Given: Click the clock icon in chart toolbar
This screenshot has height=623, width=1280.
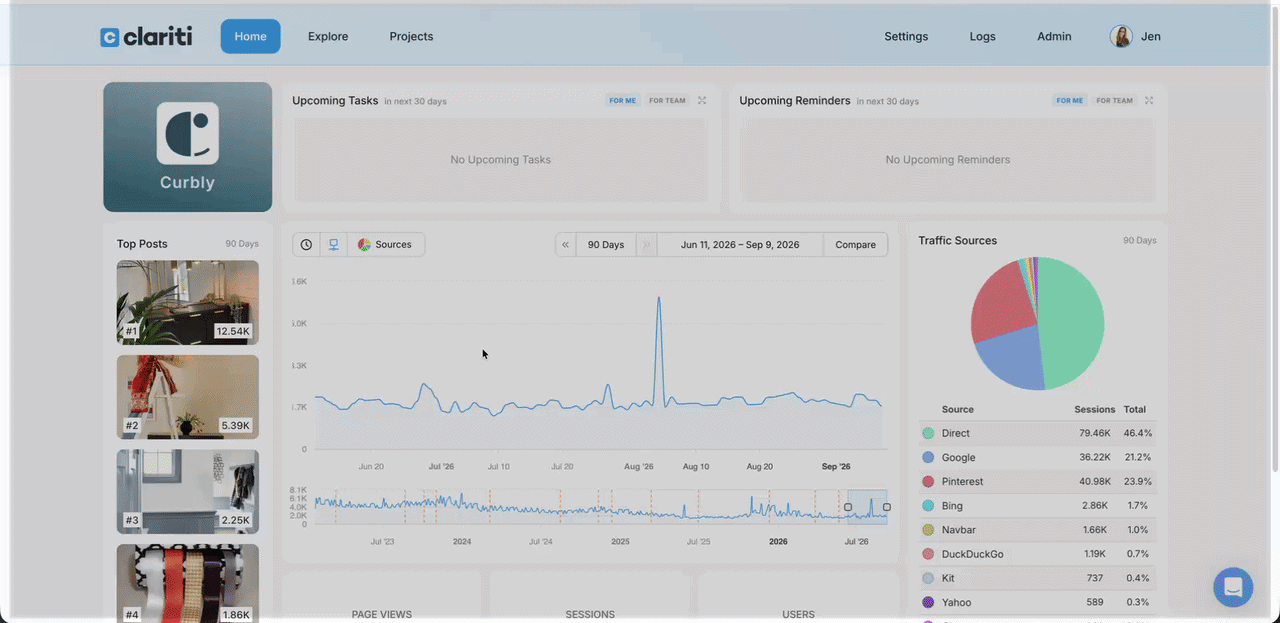Looking at the screenshot, I should click(306, 244).
